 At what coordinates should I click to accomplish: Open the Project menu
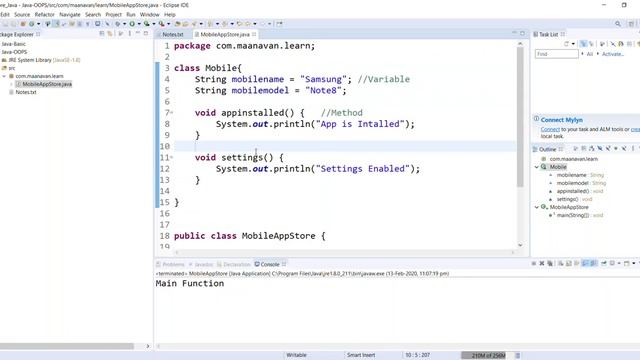(x=113, y=14)
